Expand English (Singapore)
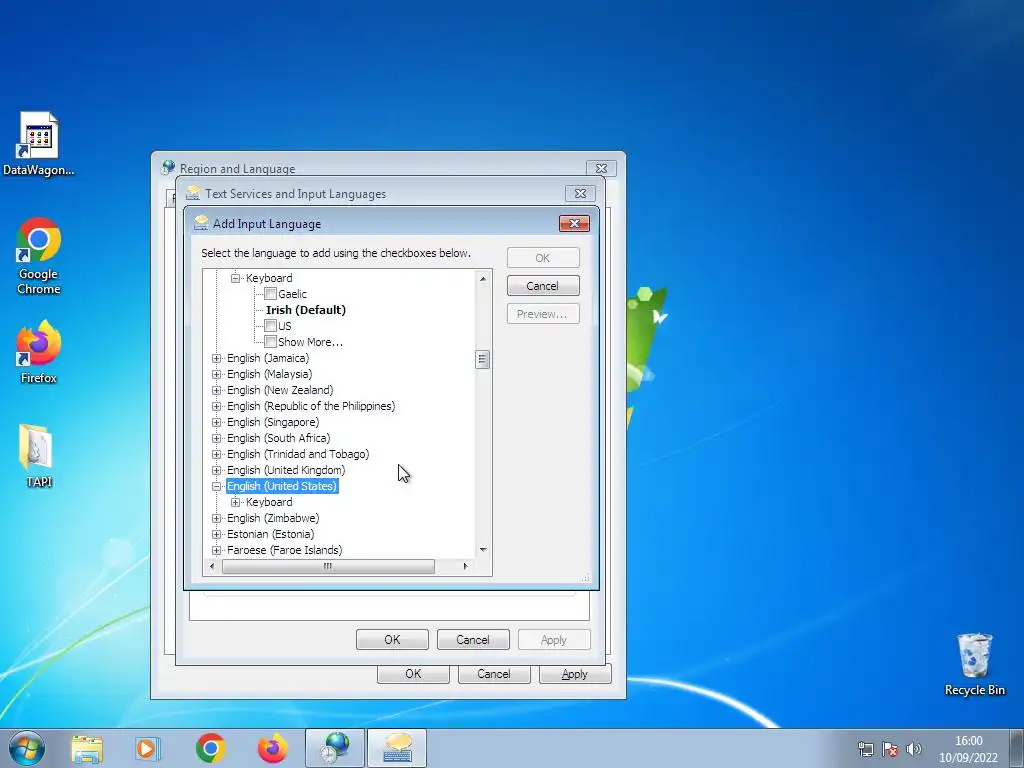Viewport: 1024px width, 768px height. tap(216, 422)
